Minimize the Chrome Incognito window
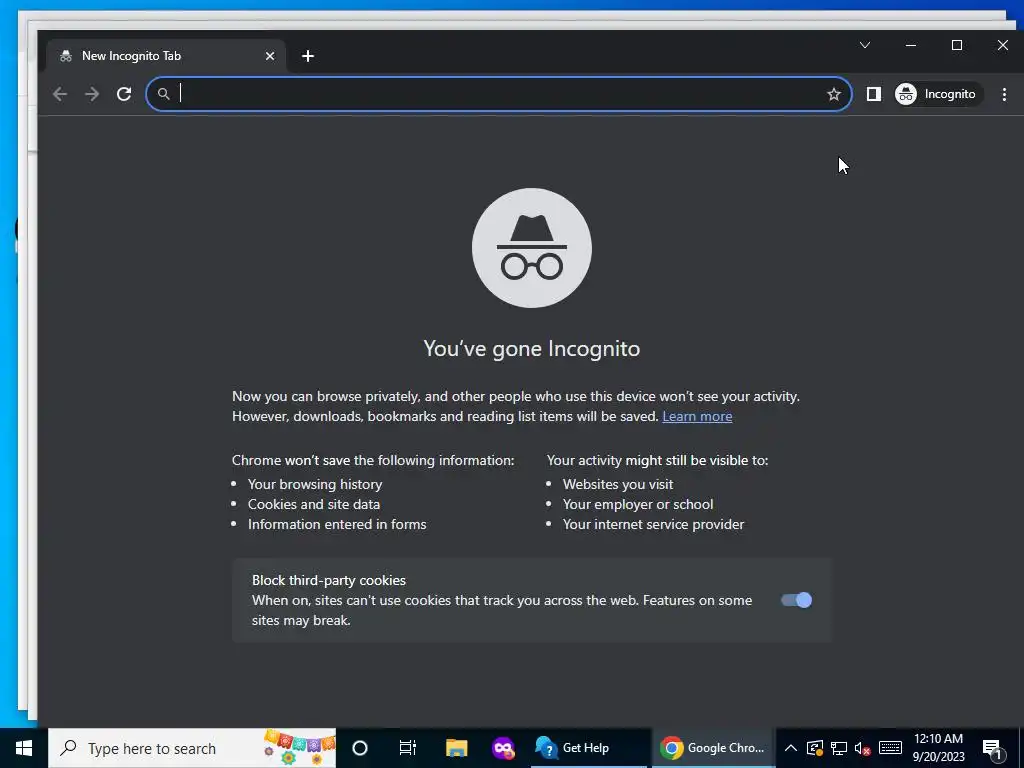 click(911, 45)
